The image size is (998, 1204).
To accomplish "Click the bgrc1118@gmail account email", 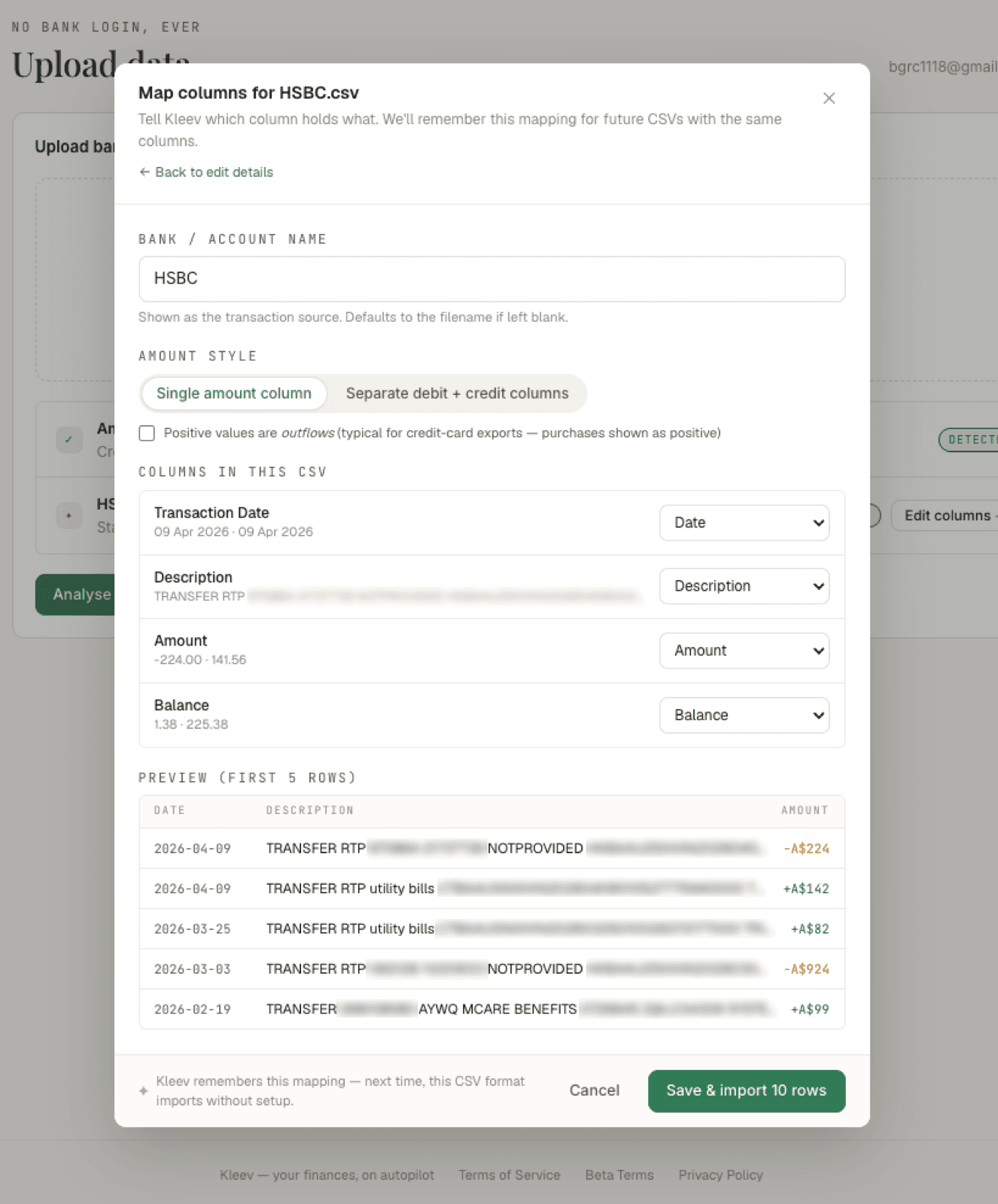I will tap(943, 66).
